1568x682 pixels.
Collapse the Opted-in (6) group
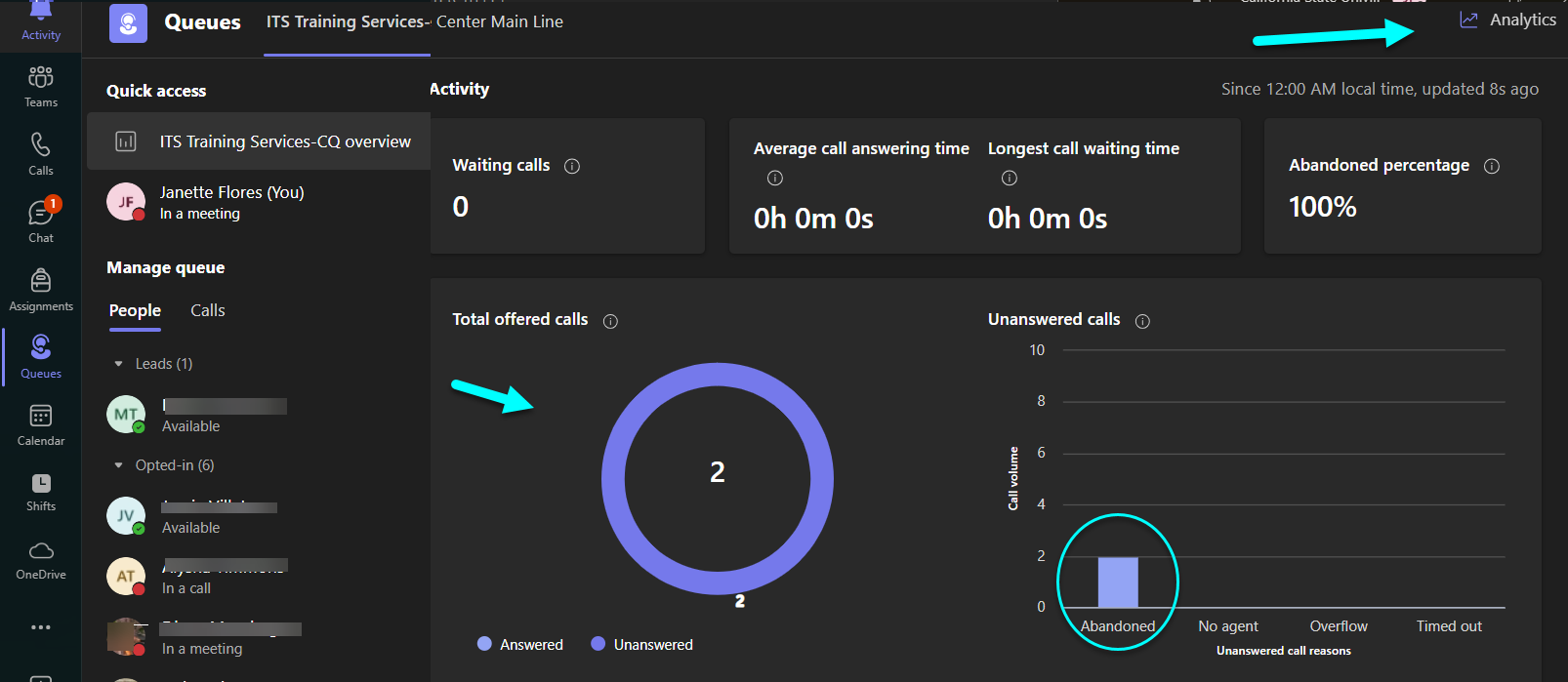(x=119, y=465)
